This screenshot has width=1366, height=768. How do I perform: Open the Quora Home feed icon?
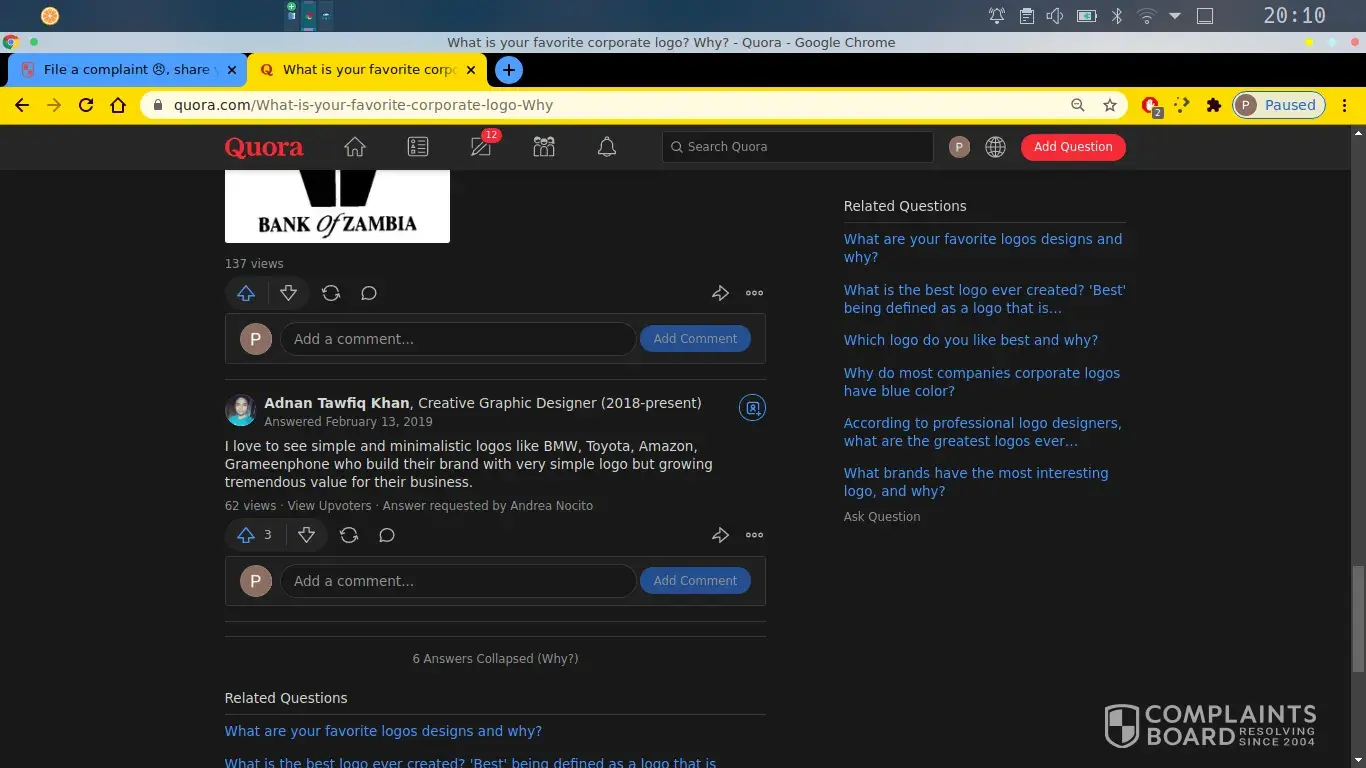355,147
